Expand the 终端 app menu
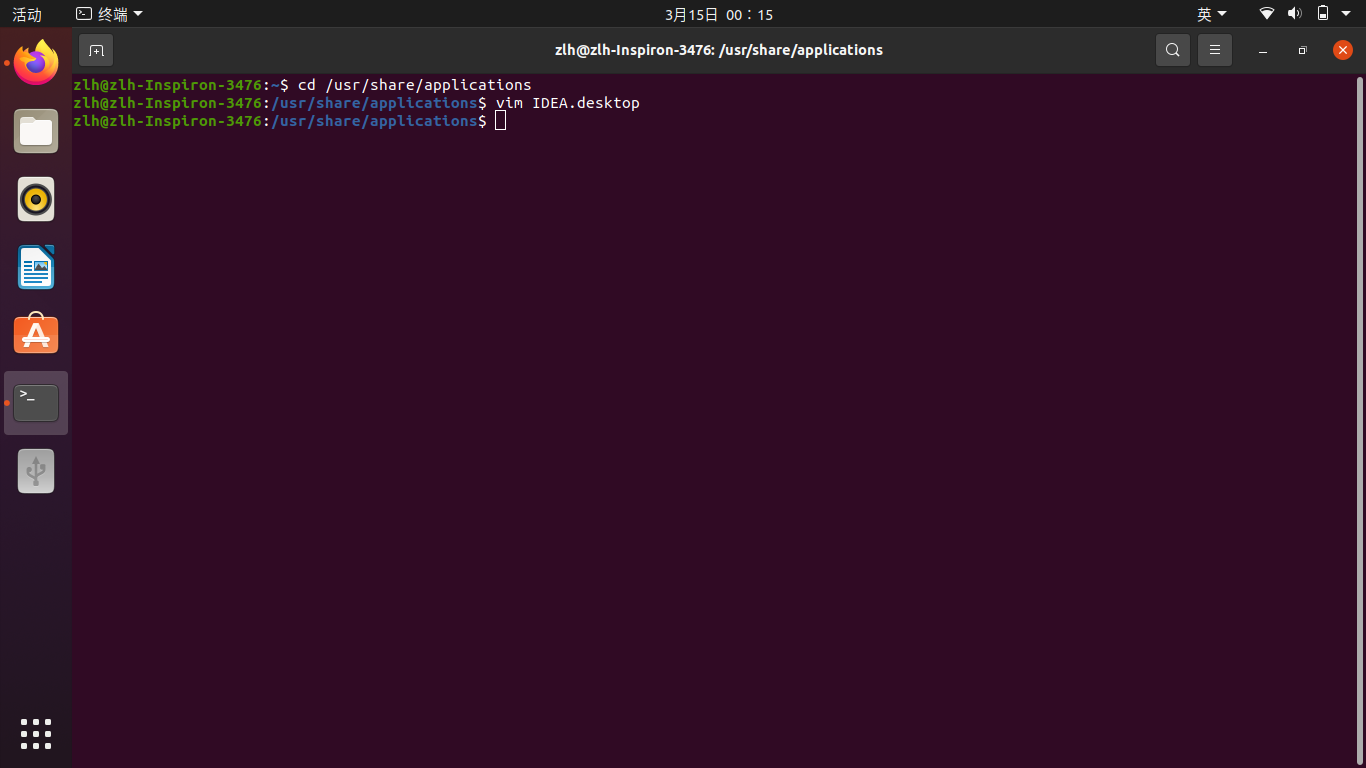The width and height of the screenshot is (1366, 768). [x=110, y=14]
